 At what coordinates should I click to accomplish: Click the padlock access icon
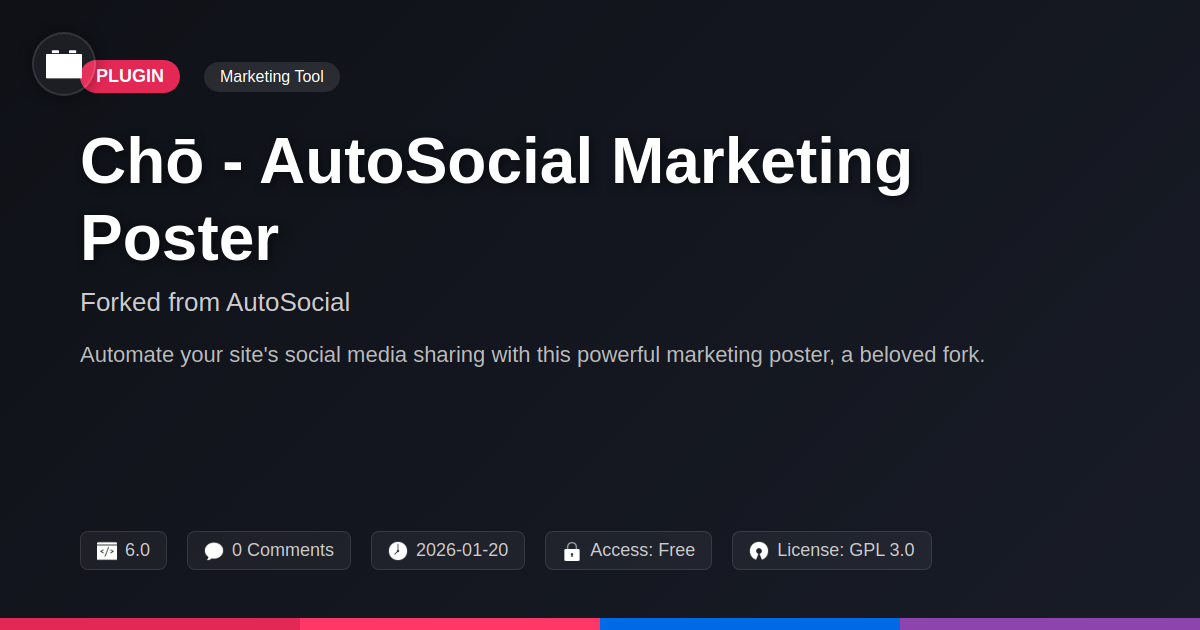[x=572, y=551]
